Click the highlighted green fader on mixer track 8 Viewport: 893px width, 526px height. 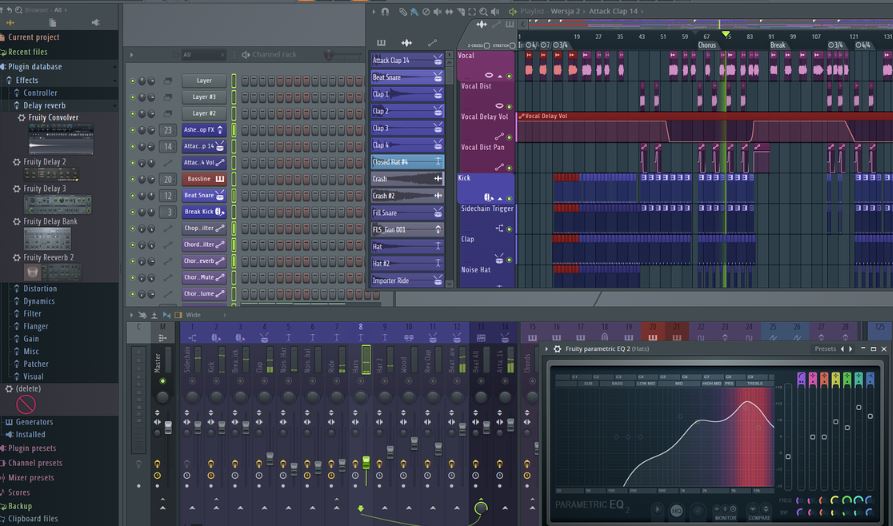(366, 462)
